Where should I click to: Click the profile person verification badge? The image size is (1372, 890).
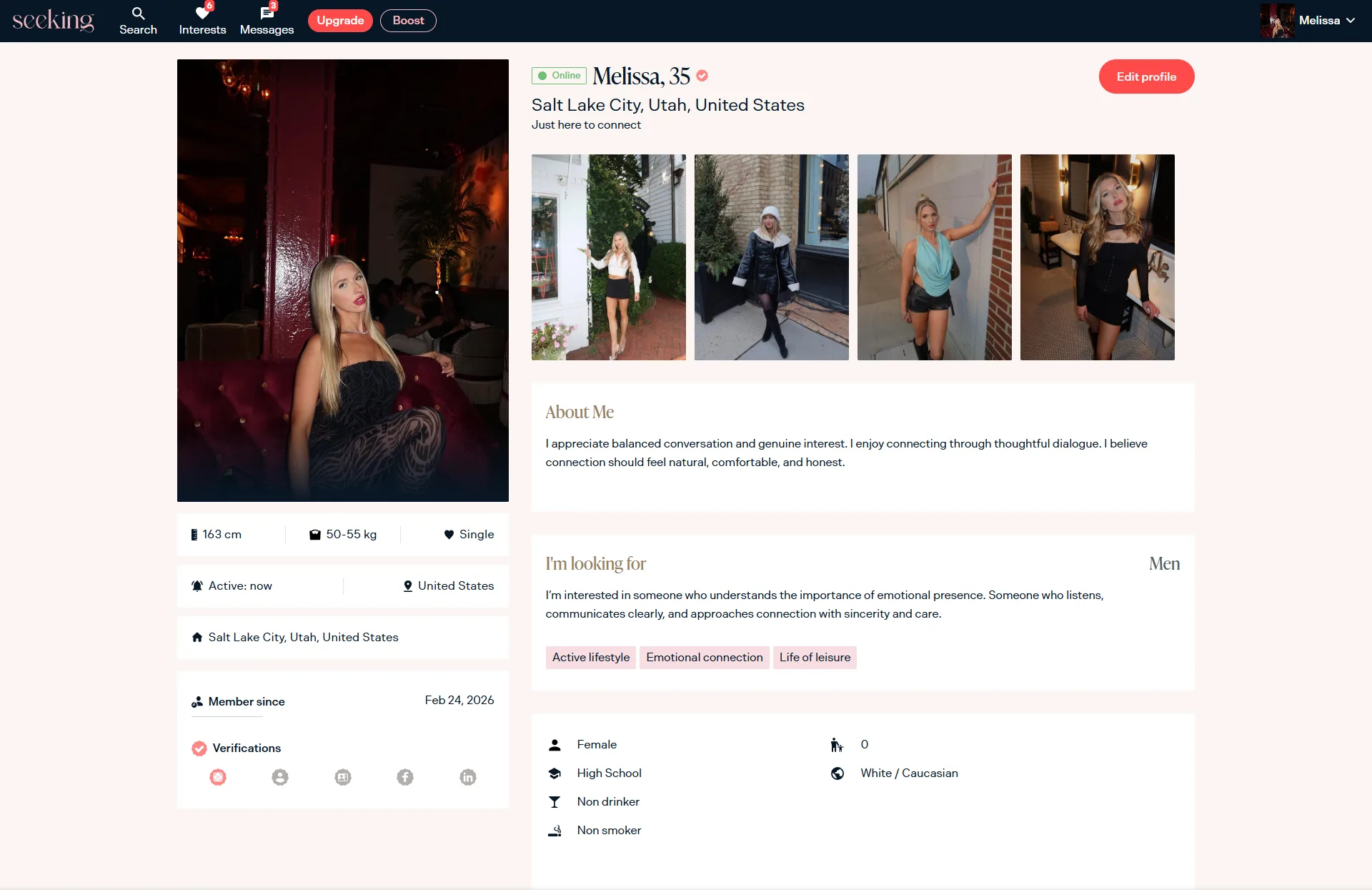(x=280, y=777)
